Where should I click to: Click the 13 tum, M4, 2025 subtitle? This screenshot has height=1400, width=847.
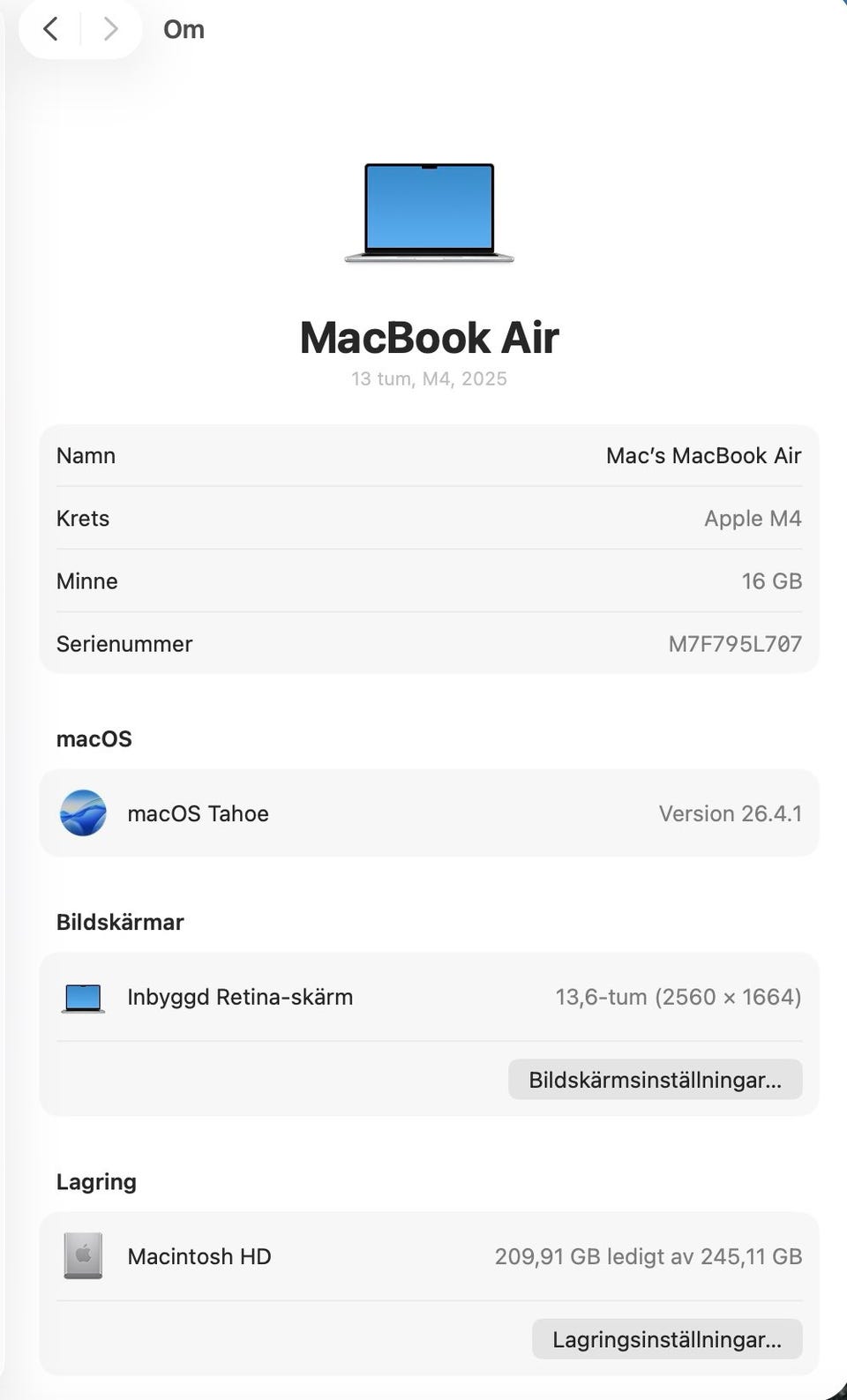pyautogui.click(x=429, y=378)
